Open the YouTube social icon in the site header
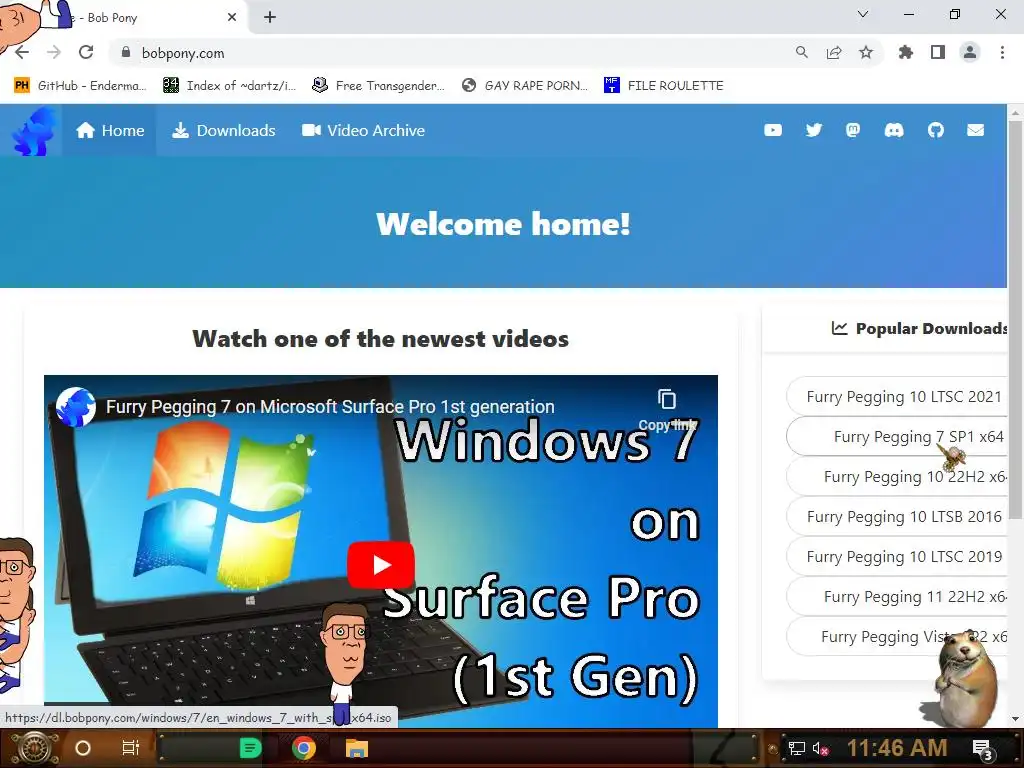The width and height of the screenshot is (1024, 768). pyautogui.click(x=773, y=130)
